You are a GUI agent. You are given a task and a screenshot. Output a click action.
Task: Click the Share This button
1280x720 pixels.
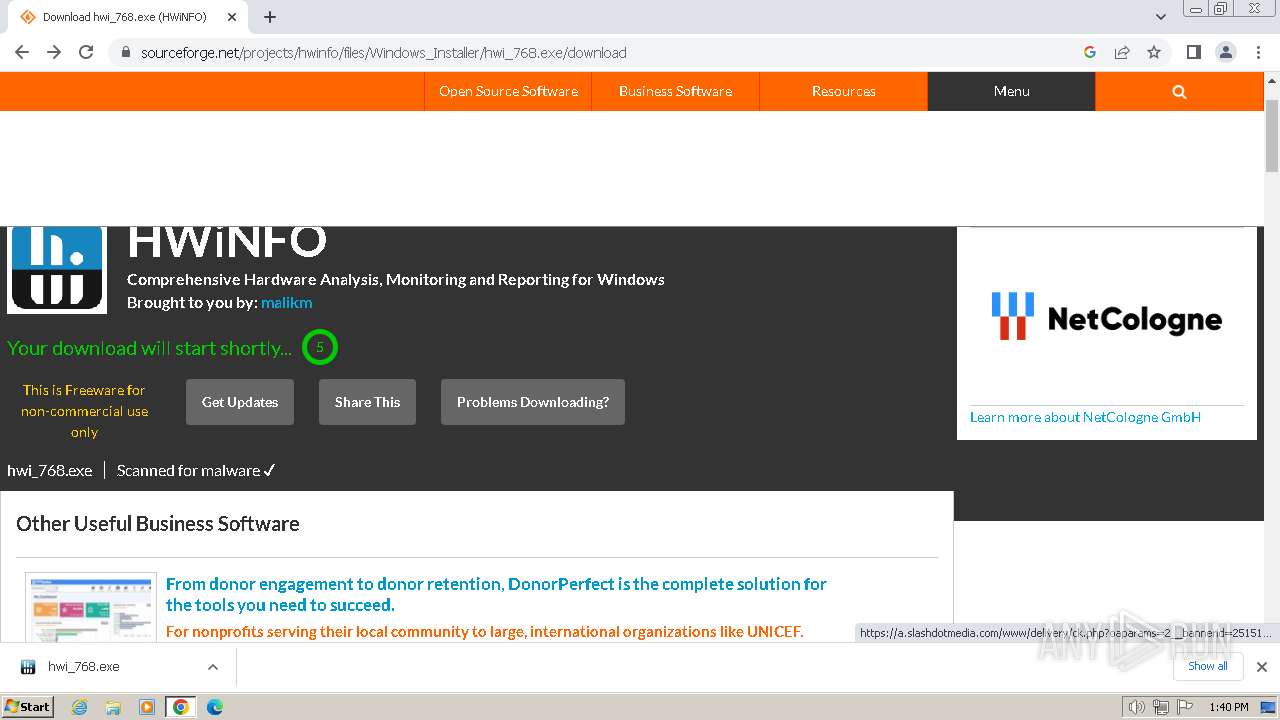(x=367, y=402)
